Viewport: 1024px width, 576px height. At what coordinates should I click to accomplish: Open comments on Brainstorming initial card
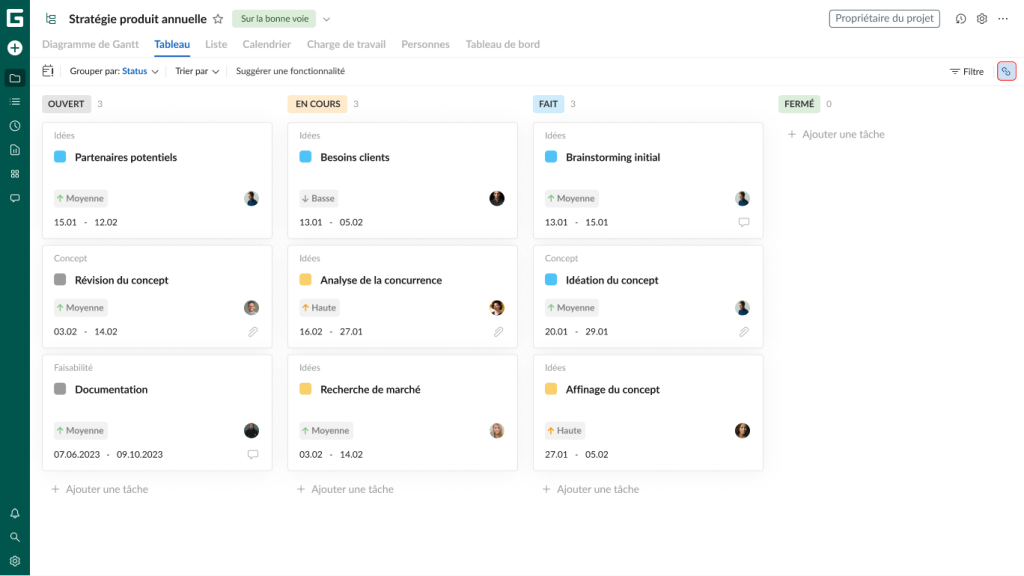[x=744, y=222]
